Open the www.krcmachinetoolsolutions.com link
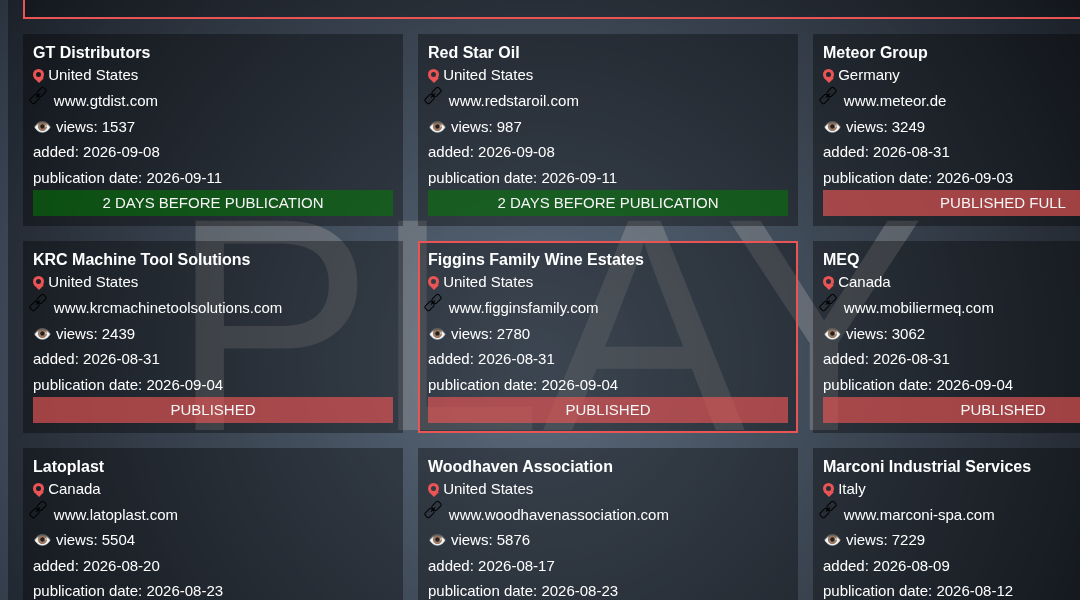This screenshot has height=600, width=1080. click(167, 308)
